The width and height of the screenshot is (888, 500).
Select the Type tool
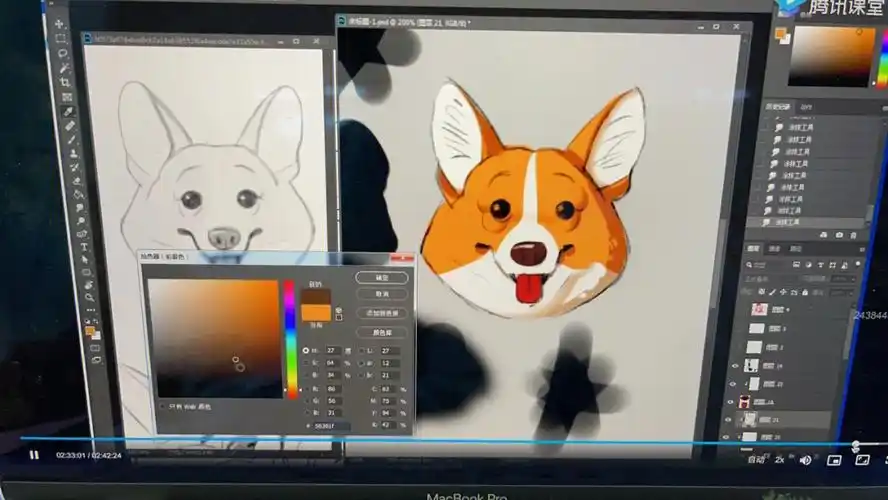click(x=84, y=247)
